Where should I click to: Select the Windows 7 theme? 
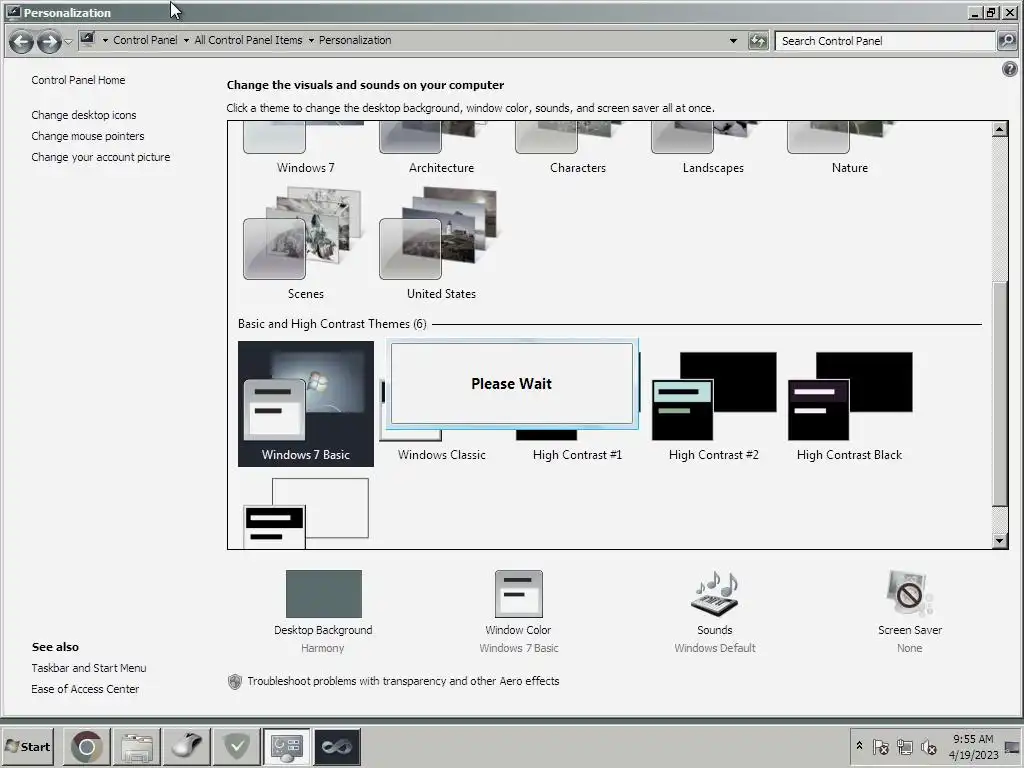point(305,150)
